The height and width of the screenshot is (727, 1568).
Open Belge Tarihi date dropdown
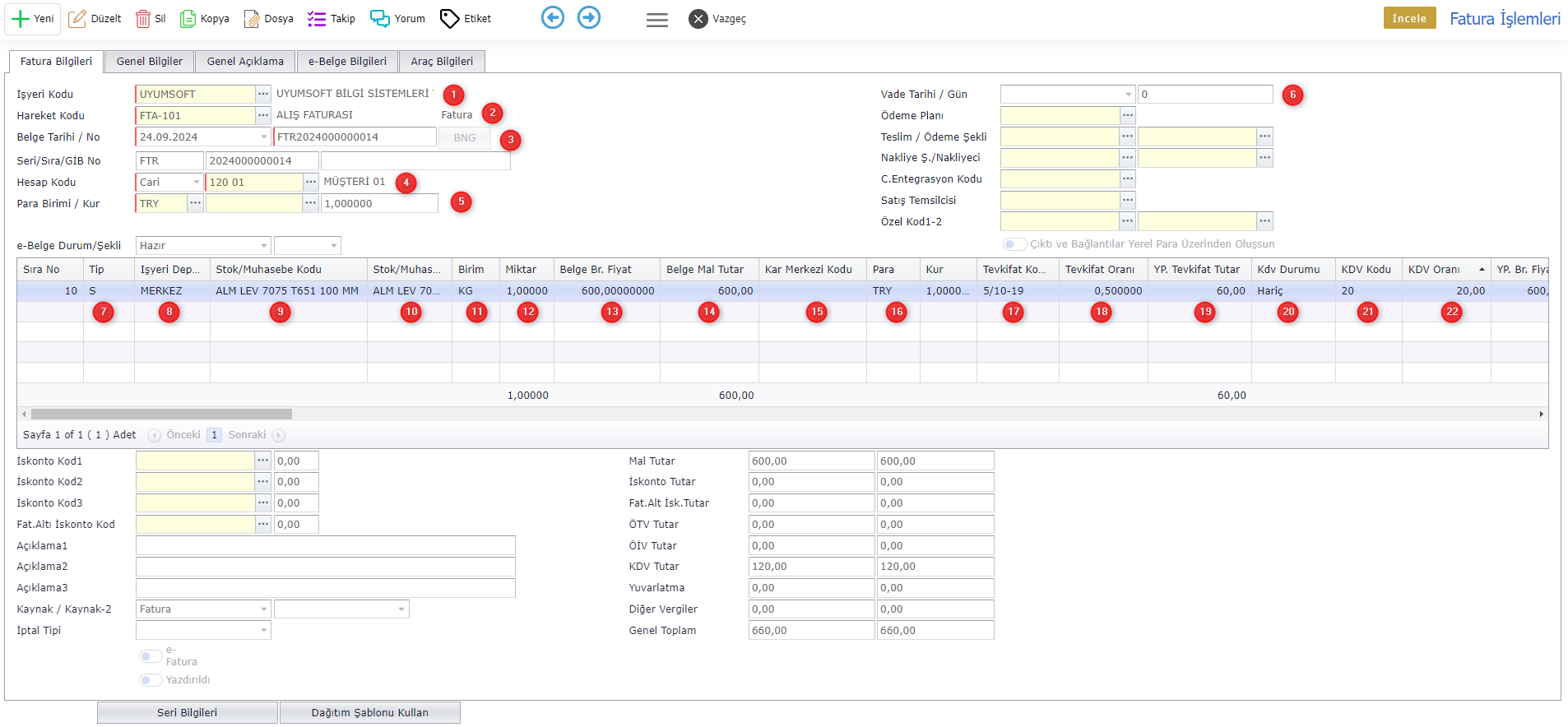point(263,137)
